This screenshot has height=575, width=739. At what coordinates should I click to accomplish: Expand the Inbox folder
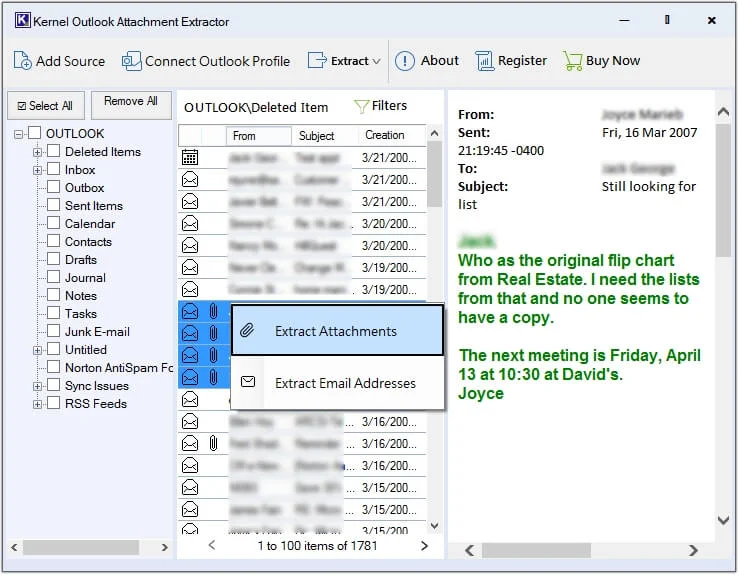click(37, 170)
